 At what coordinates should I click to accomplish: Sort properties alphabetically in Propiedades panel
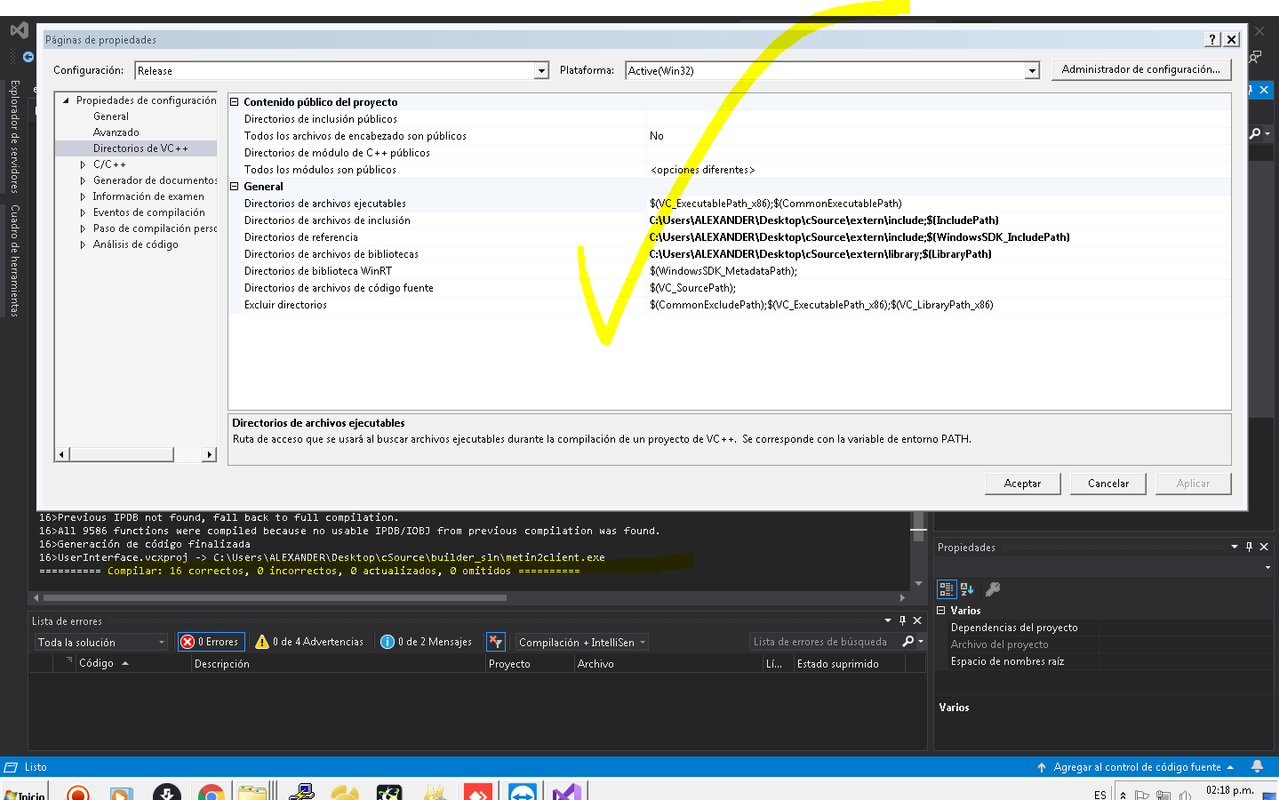(x=967, y=589)
